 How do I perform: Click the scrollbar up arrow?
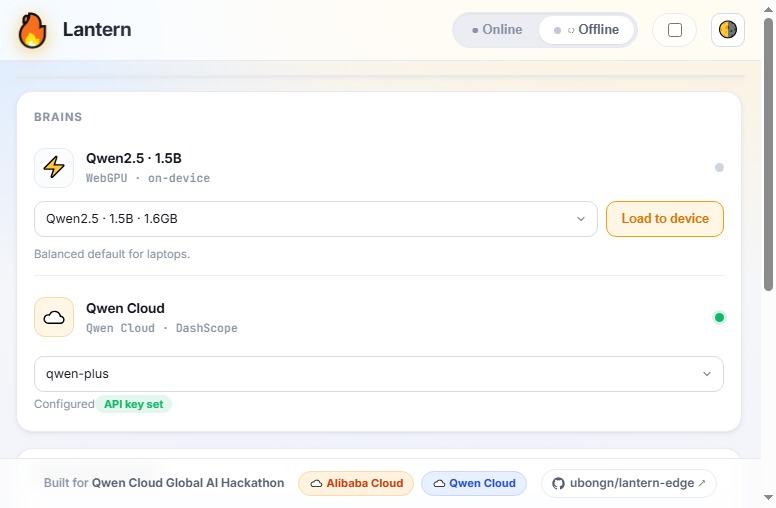point(768,9)
